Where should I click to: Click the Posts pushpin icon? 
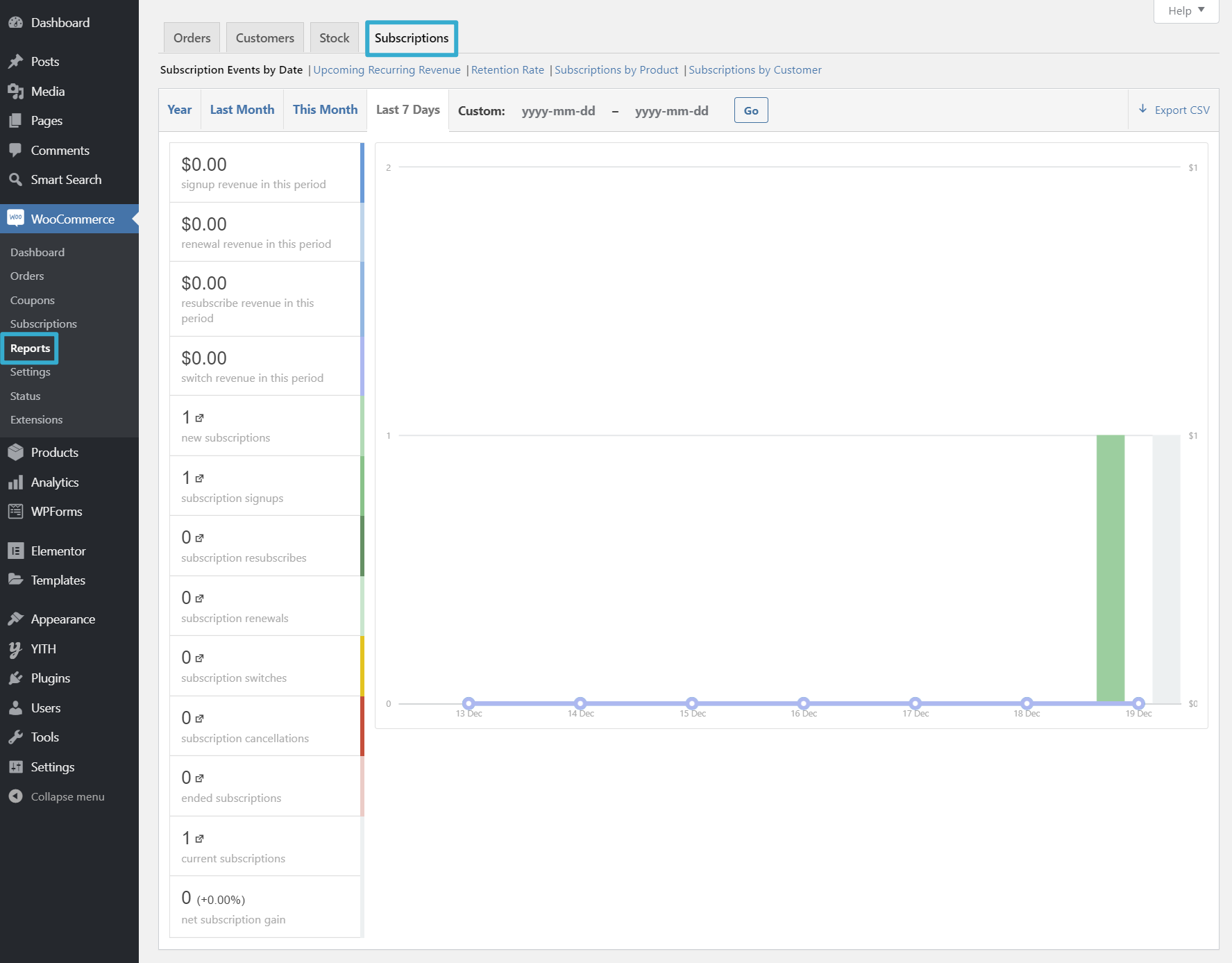15,61
